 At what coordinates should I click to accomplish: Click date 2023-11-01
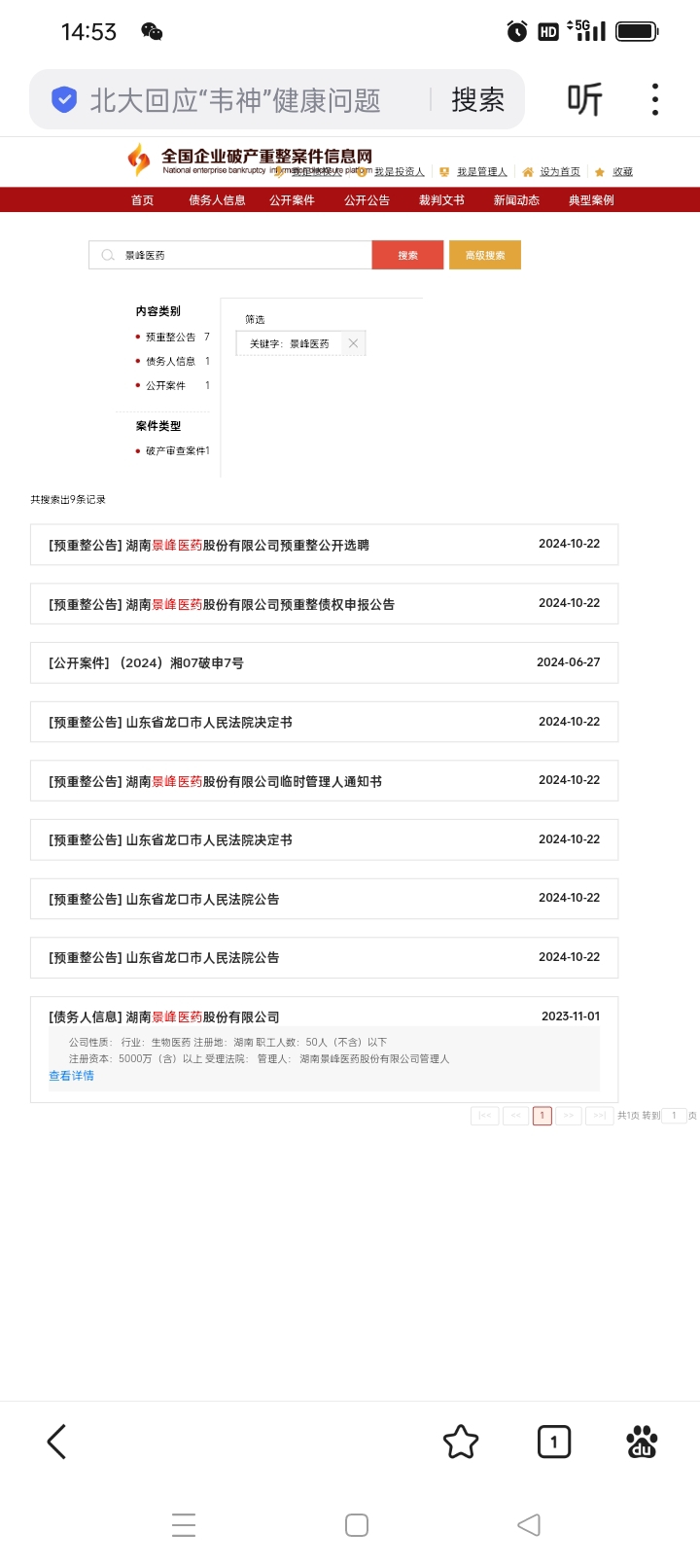[x=571, y=1016]
